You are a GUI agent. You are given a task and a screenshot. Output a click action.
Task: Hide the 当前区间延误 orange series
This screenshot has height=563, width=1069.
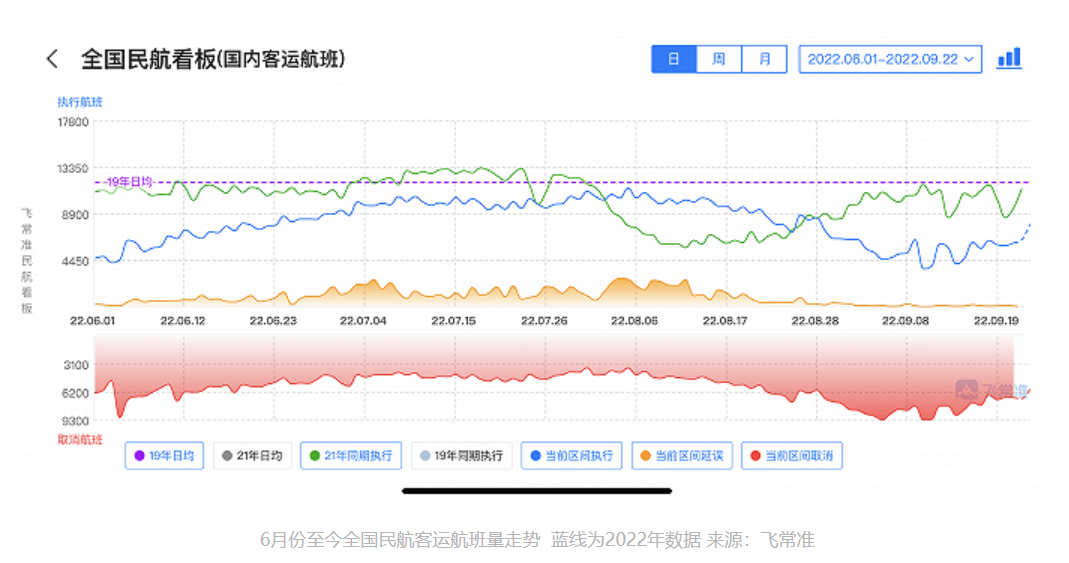(x=682, y=456)
